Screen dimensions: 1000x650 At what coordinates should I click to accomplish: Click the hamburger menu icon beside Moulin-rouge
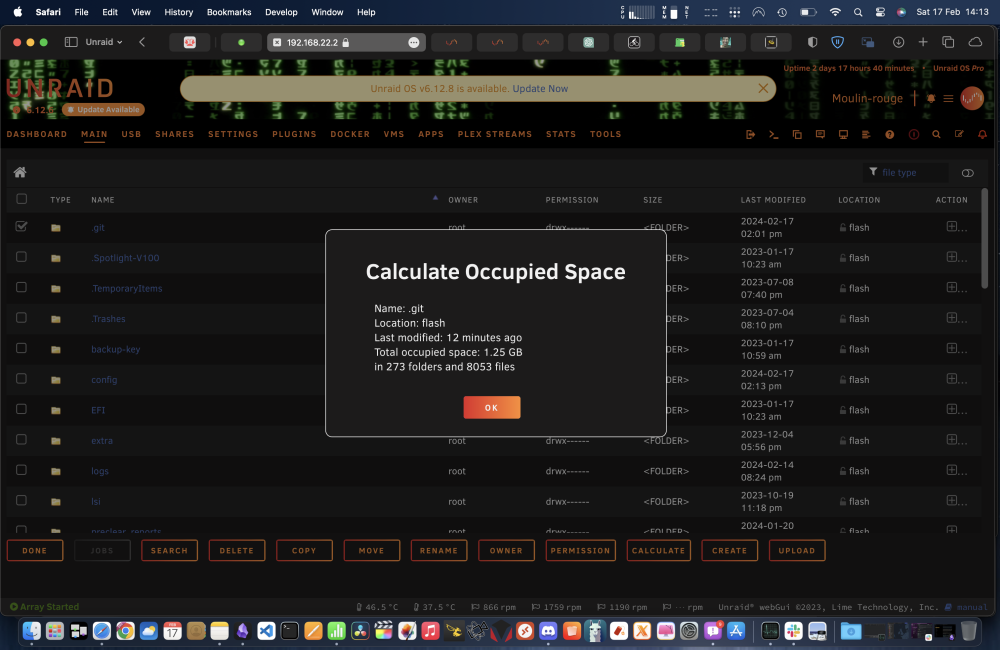click(x=948, y=98)
